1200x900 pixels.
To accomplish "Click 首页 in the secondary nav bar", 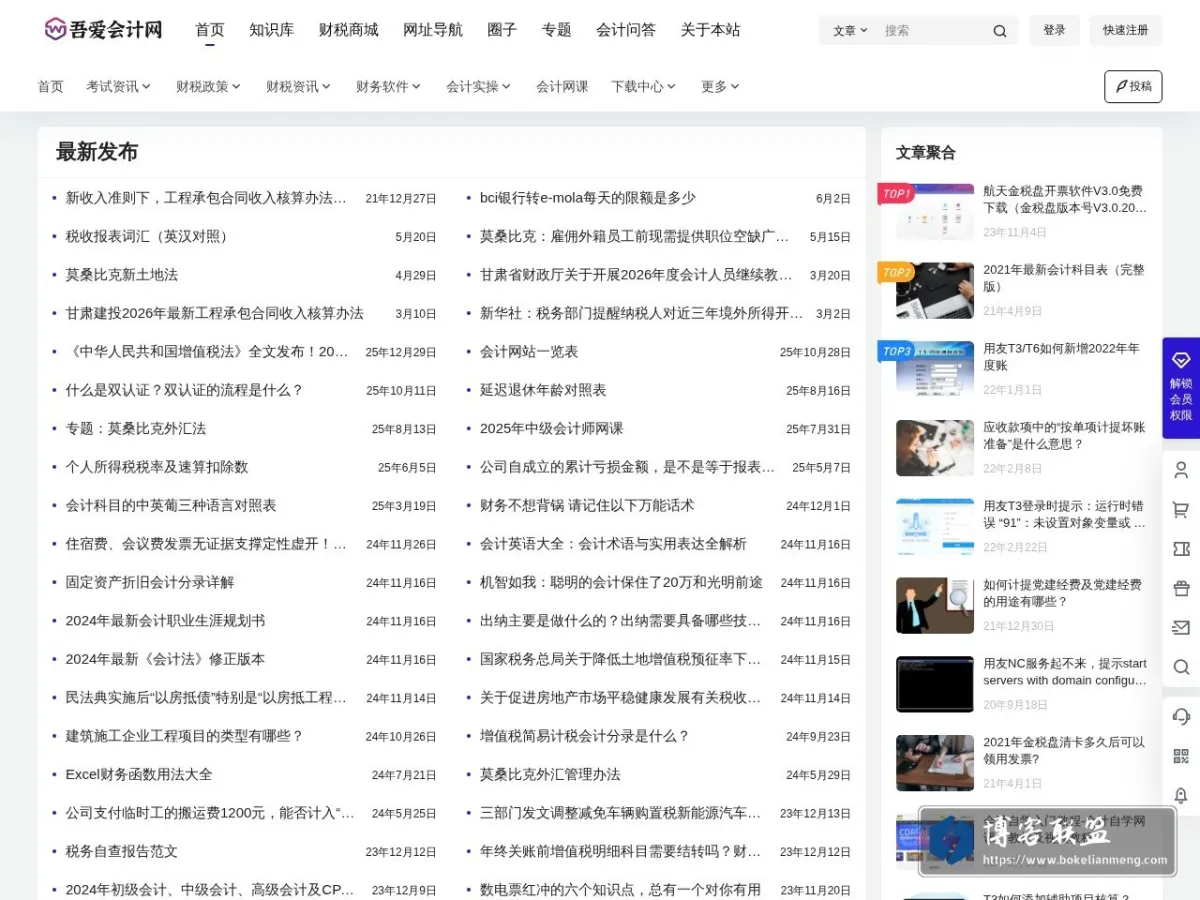I will 51,87.
